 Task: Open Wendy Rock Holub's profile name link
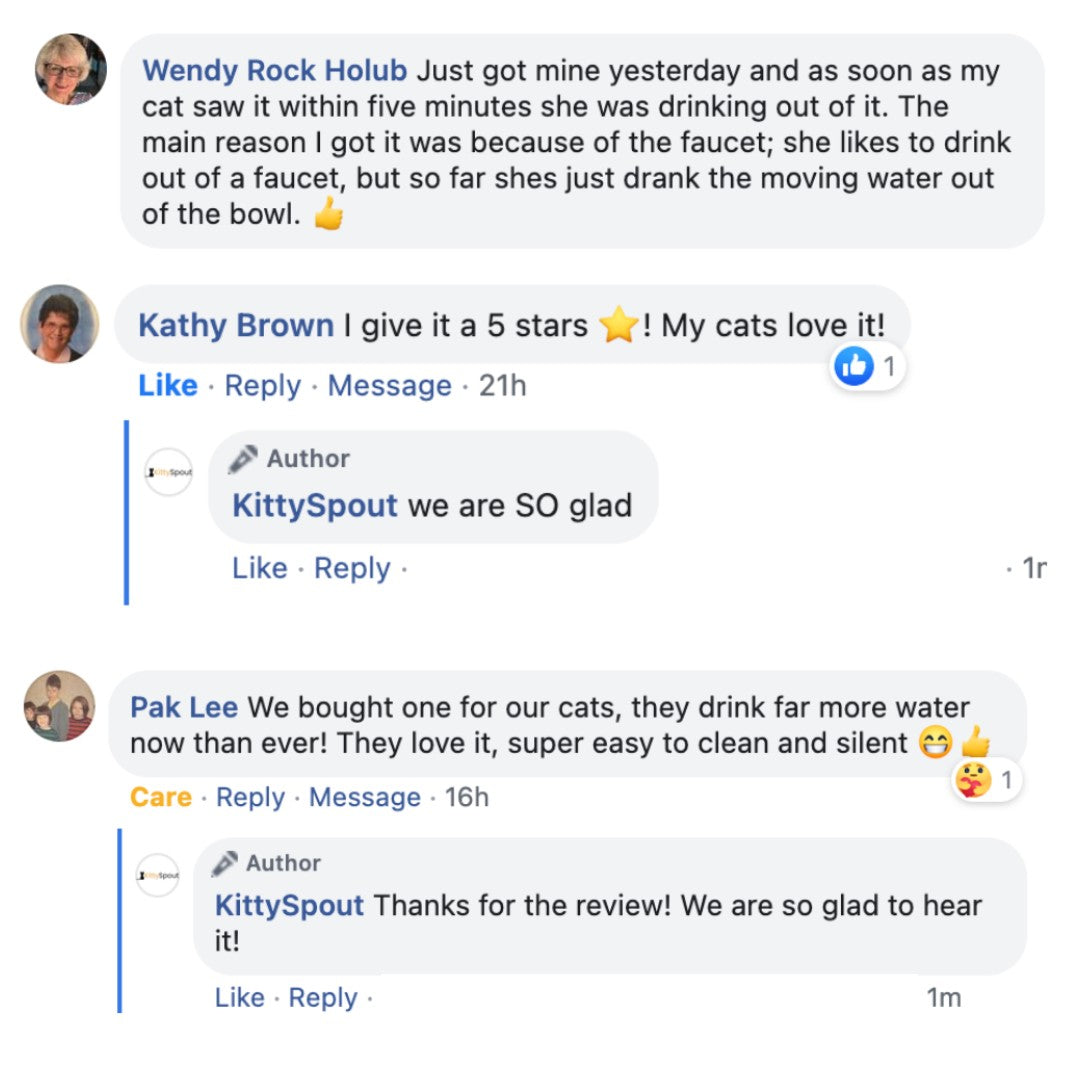(x=274, y=71)
